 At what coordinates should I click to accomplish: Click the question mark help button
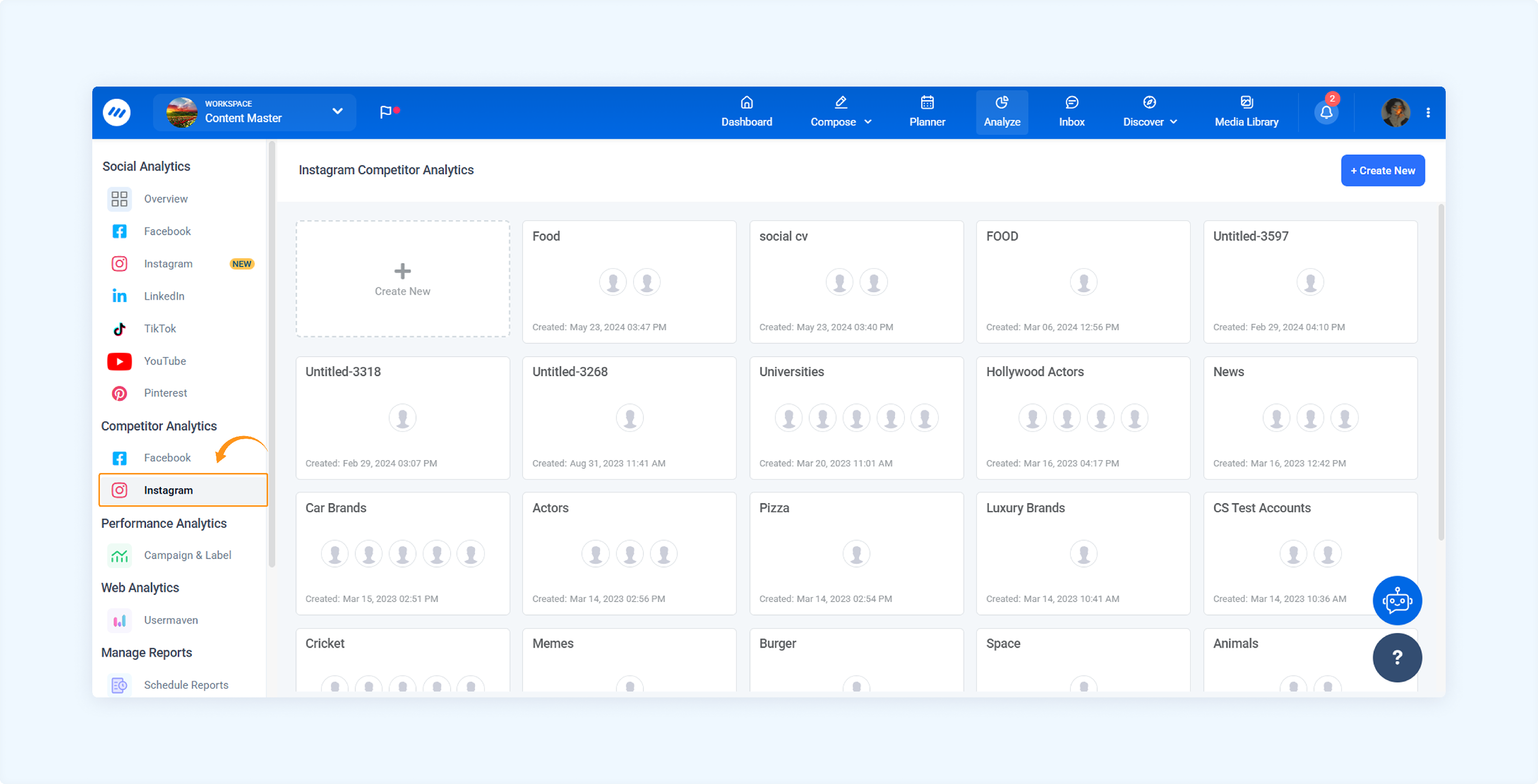[x=1397, y=657]
